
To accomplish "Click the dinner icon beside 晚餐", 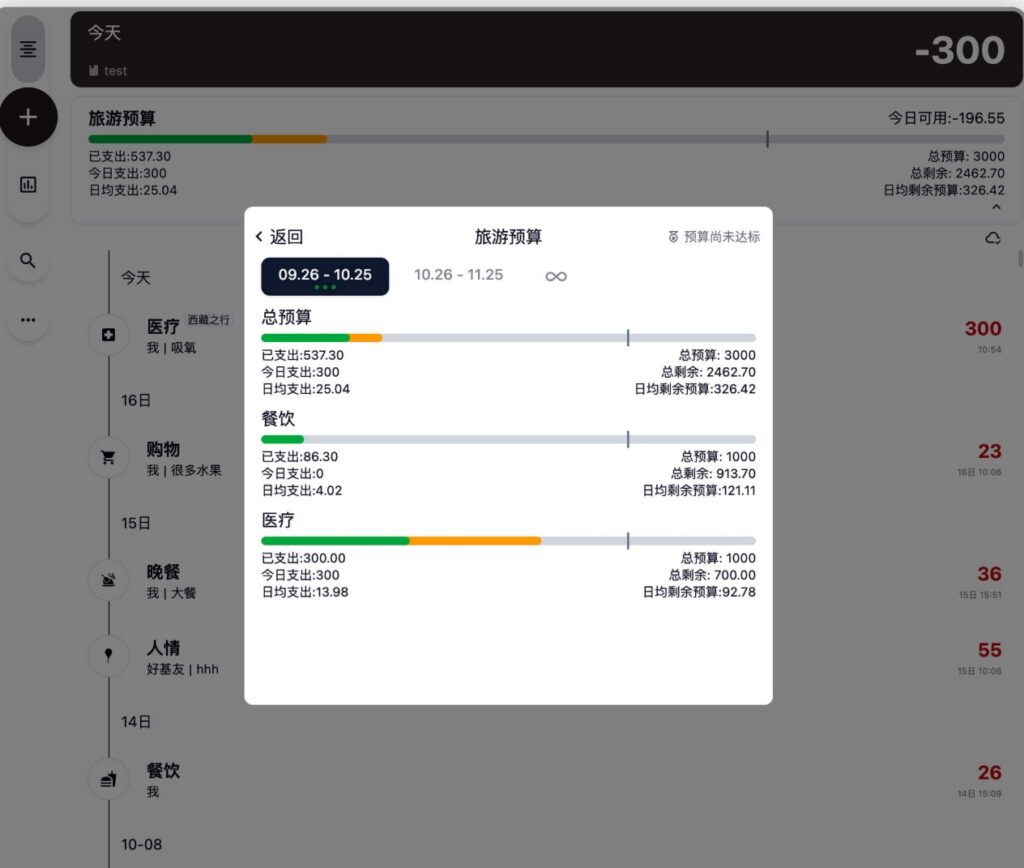I will point(109,580).
